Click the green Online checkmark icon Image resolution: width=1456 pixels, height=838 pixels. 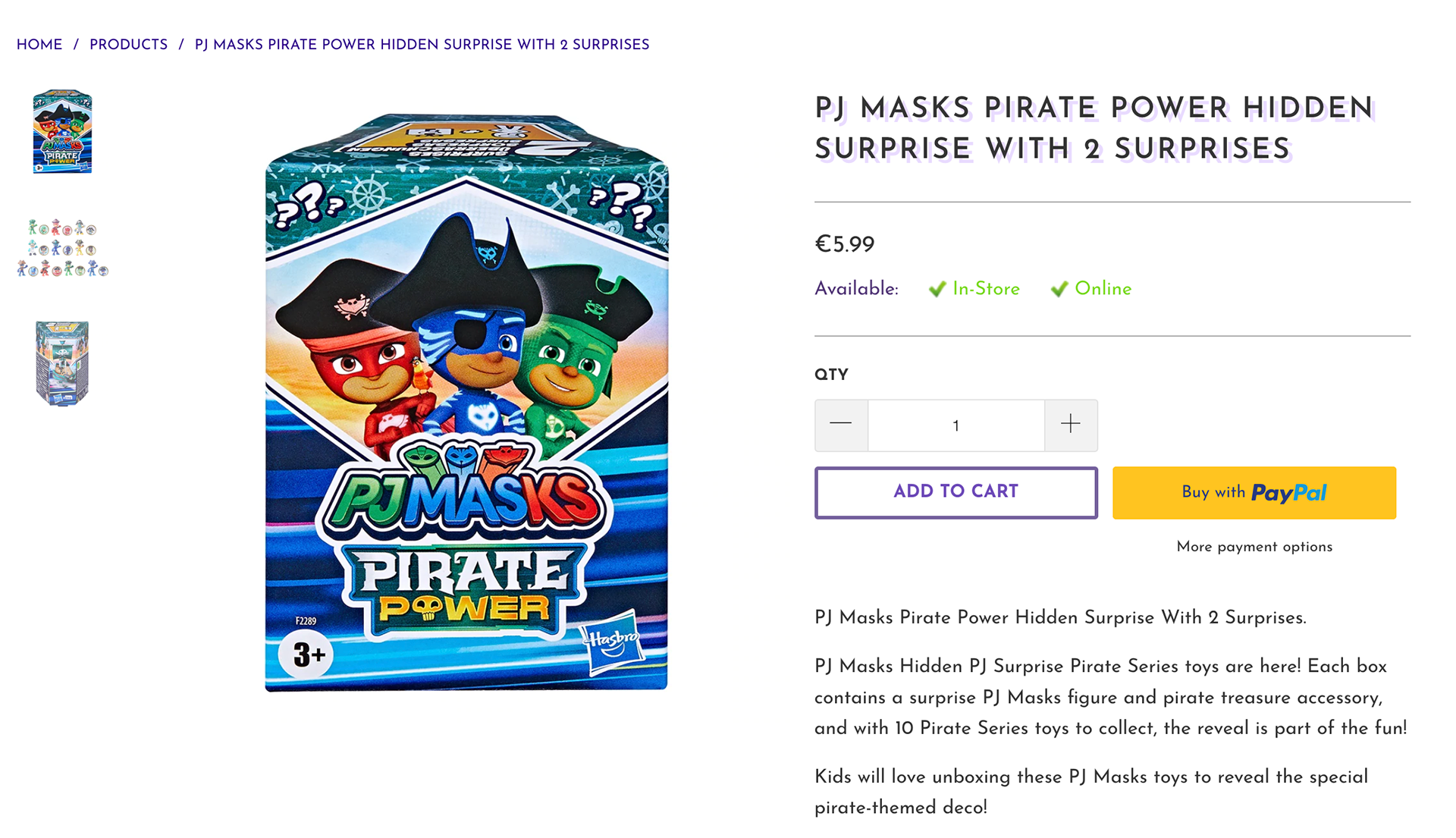coord(1059,289)
